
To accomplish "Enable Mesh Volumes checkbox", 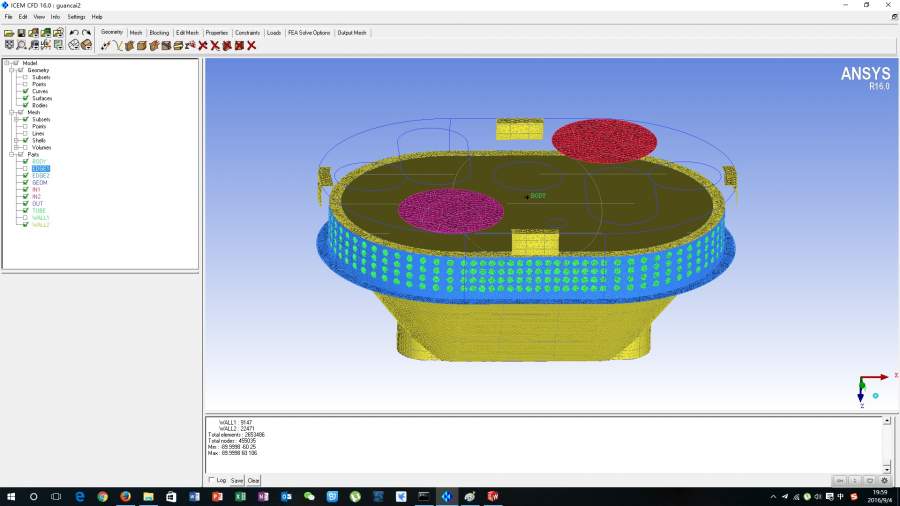I will pos(25,147).
